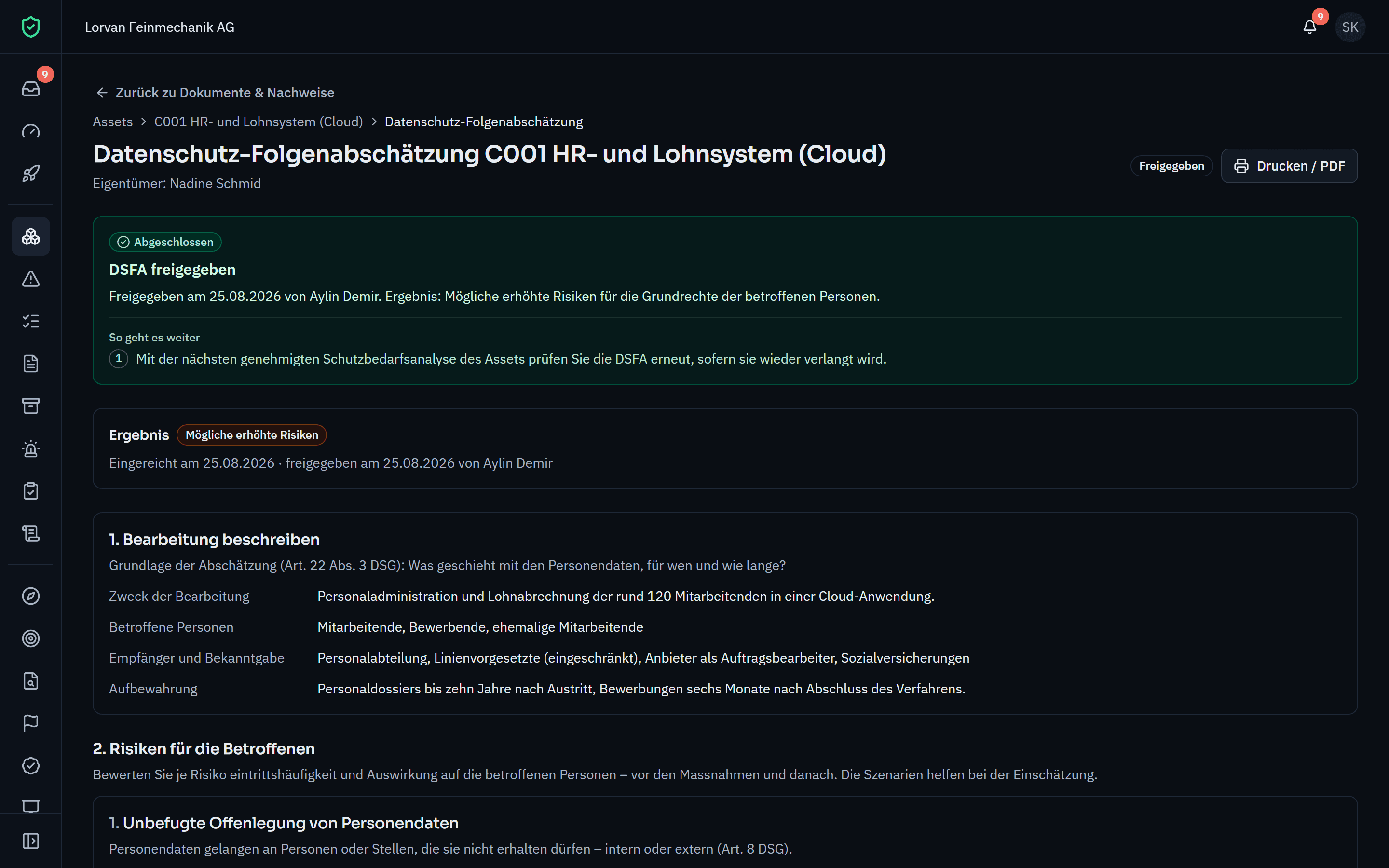1389x868 pixels.
Task: Click the Abgeschlossen status badge
Action: (165, 242)
